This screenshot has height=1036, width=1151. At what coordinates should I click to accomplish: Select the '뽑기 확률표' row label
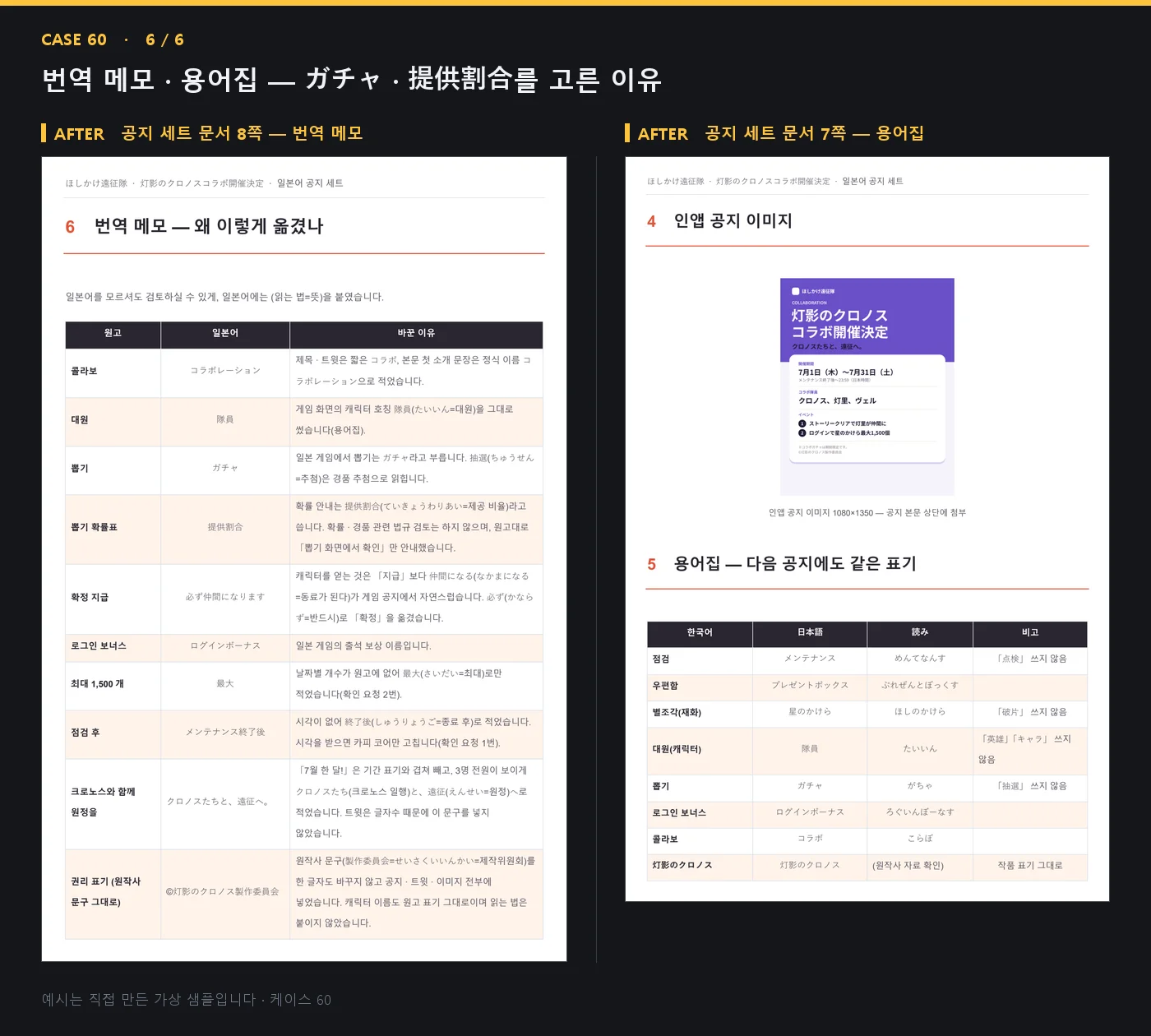coord(94,527)
